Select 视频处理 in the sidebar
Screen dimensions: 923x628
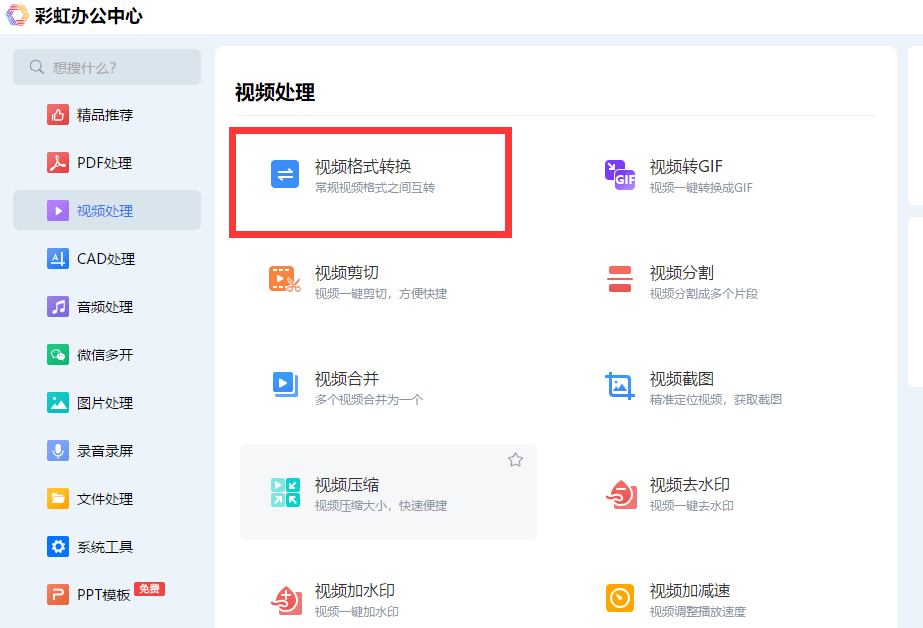pos(107,210)
